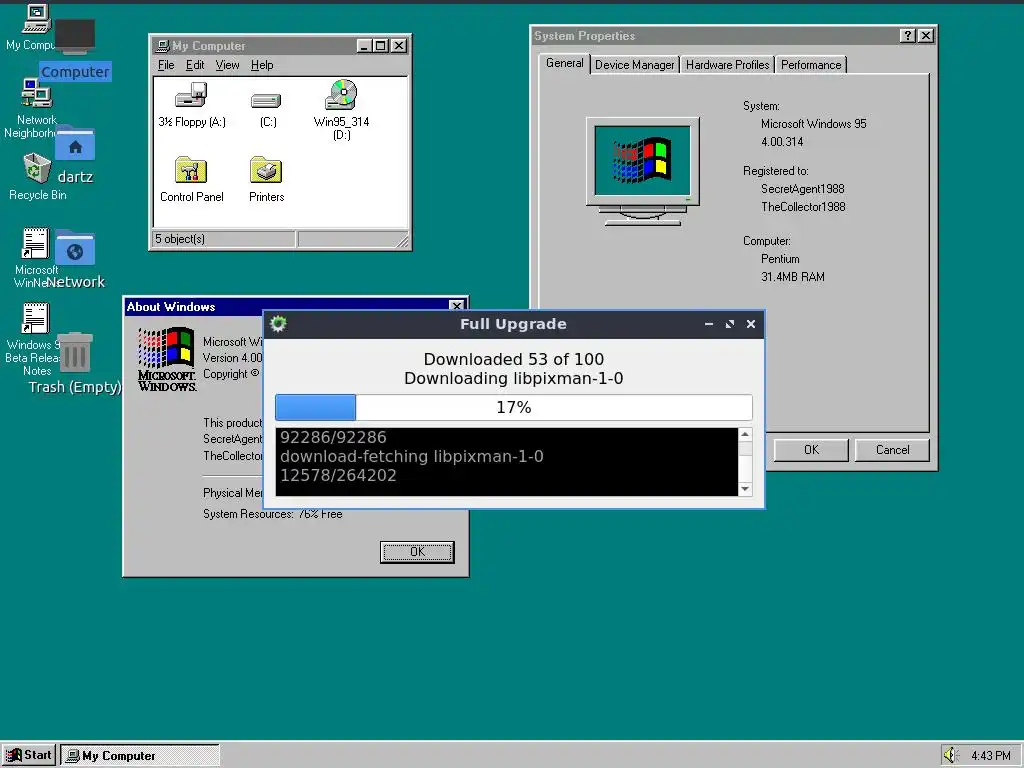
Task: Click the 'System Resources: 76% Free' text
Action: [x=272, y=514]
